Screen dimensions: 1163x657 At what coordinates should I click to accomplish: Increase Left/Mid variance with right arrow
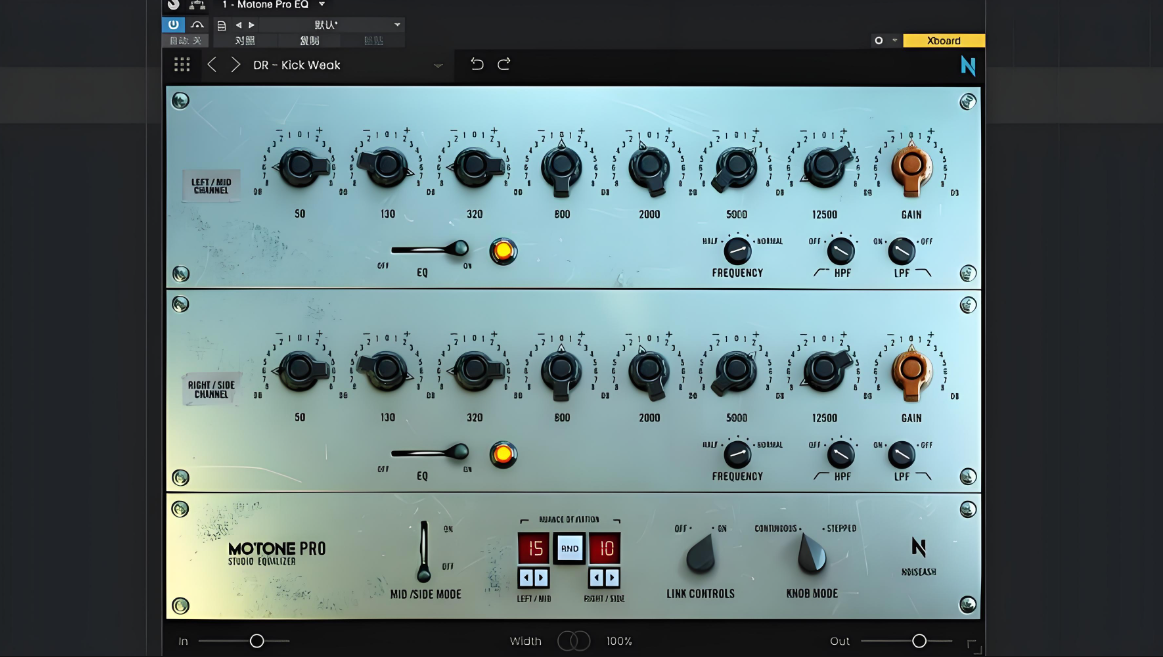pyautogui.click(x=541, y=577)
